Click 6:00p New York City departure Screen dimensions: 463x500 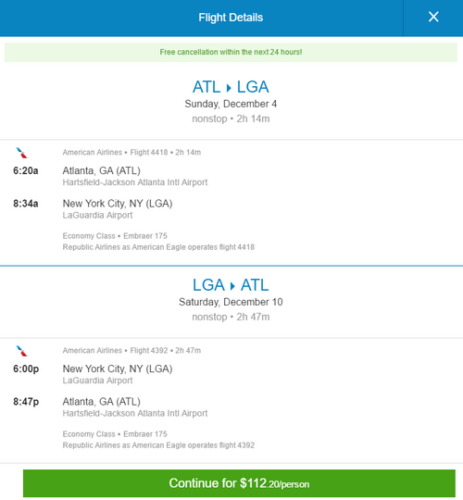pos(93,369)
